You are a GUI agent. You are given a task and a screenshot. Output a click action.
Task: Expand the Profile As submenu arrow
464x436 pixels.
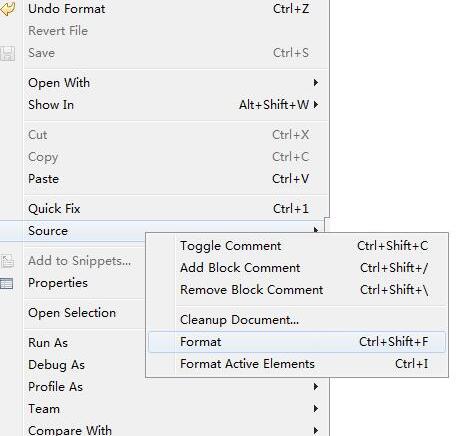[x=316, y=387]
